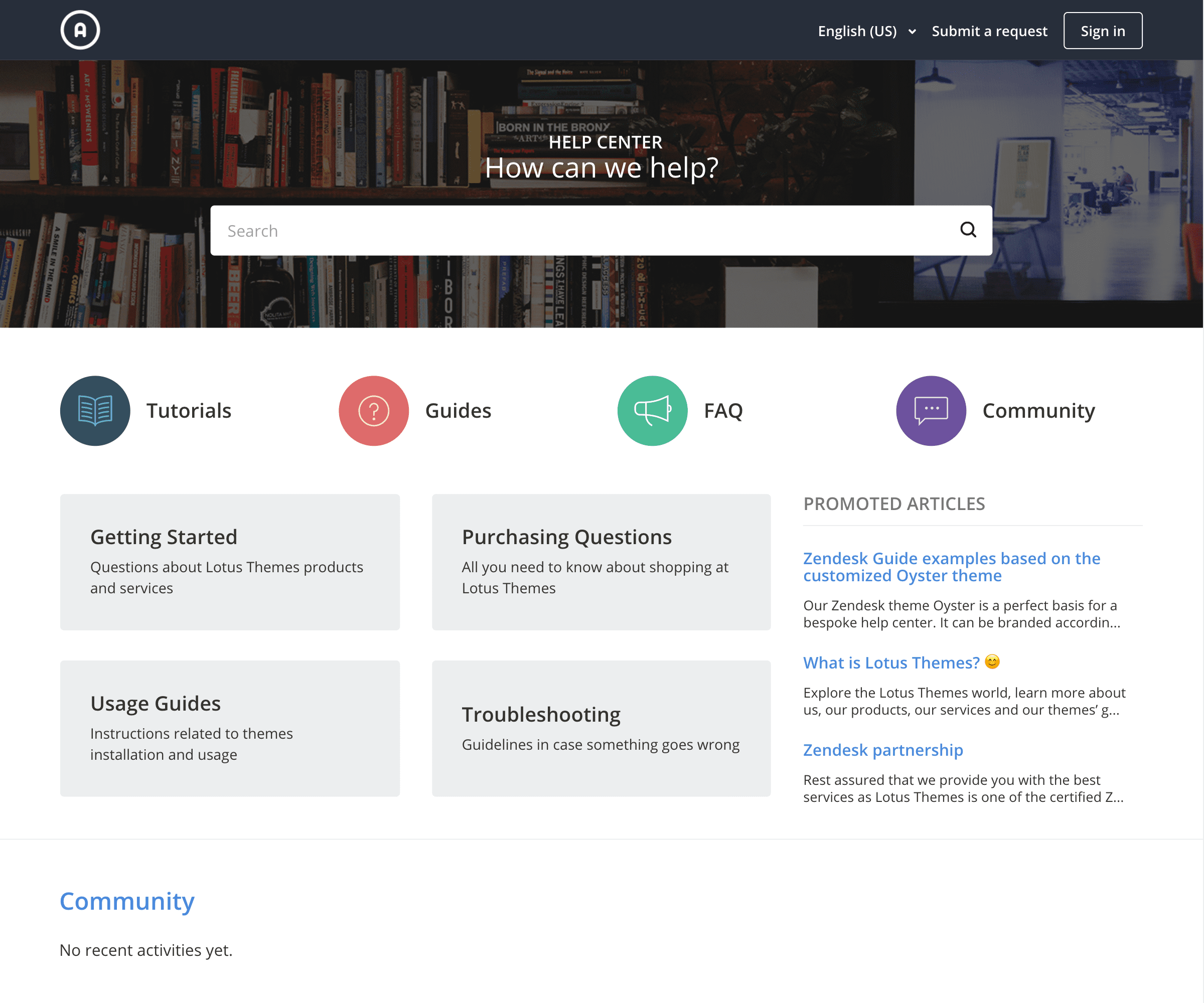Click the Community chat bubble icon

pyautogui.click(x=931, y=410)
